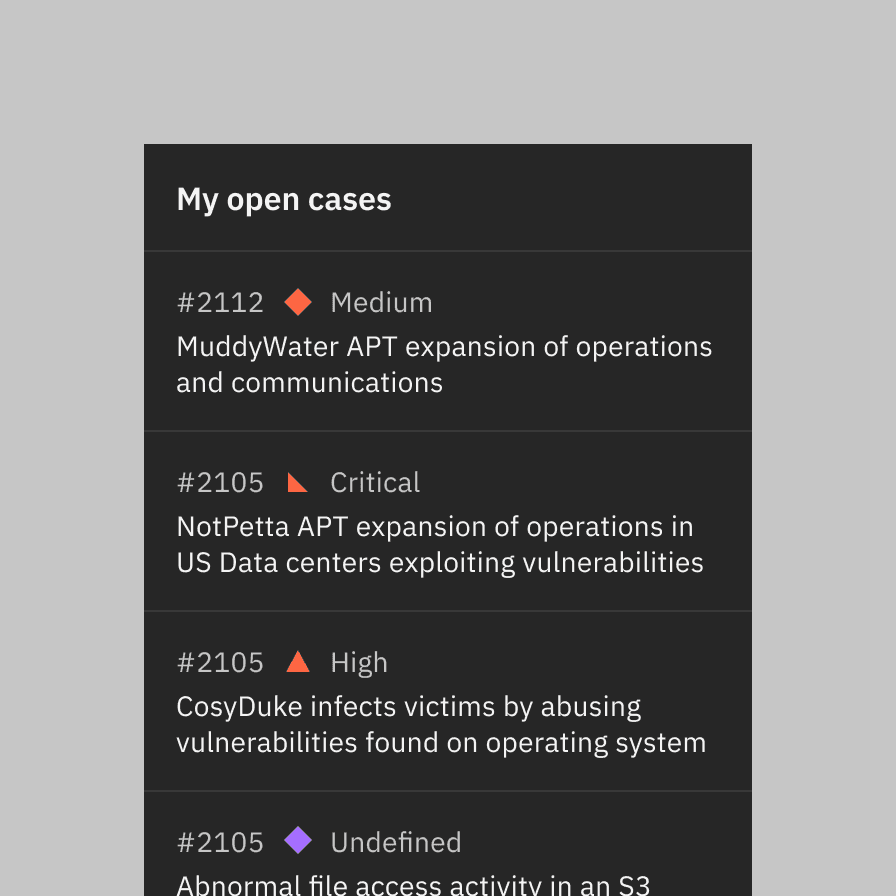
Task: Open the NotPetta APT expansion case title
Action: (x=435, y=527)
